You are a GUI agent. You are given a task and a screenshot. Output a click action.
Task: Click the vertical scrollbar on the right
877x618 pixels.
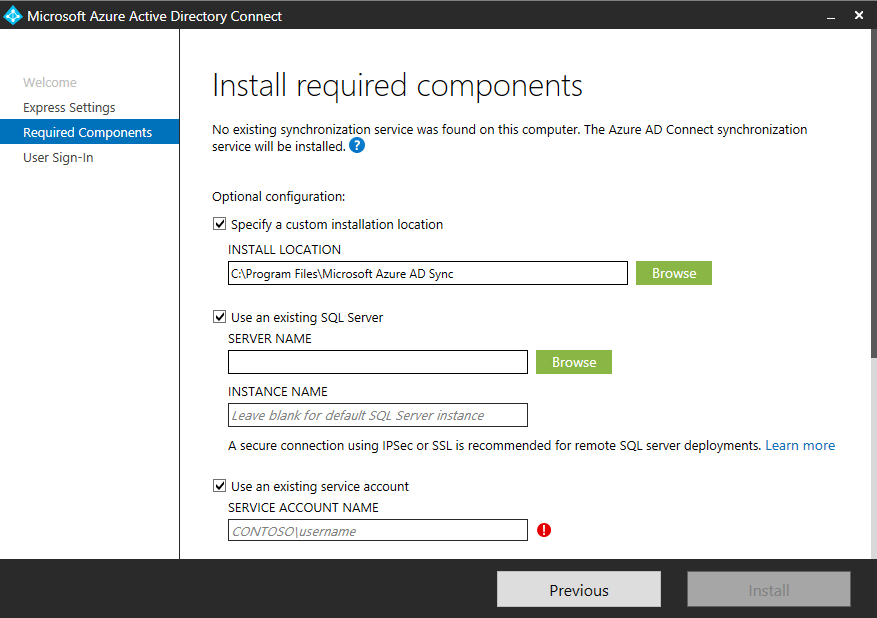[873, 200]
